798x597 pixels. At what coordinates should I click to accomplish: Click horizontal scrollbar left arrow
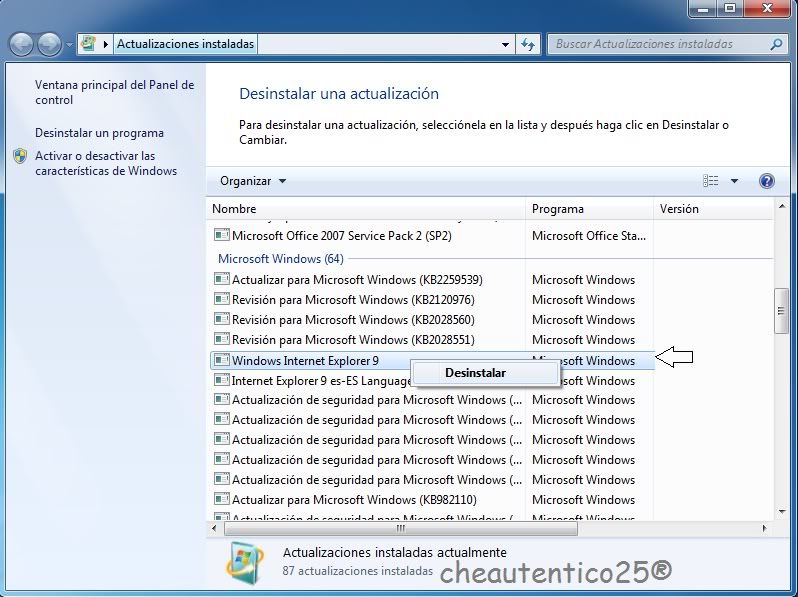(214, 528)
